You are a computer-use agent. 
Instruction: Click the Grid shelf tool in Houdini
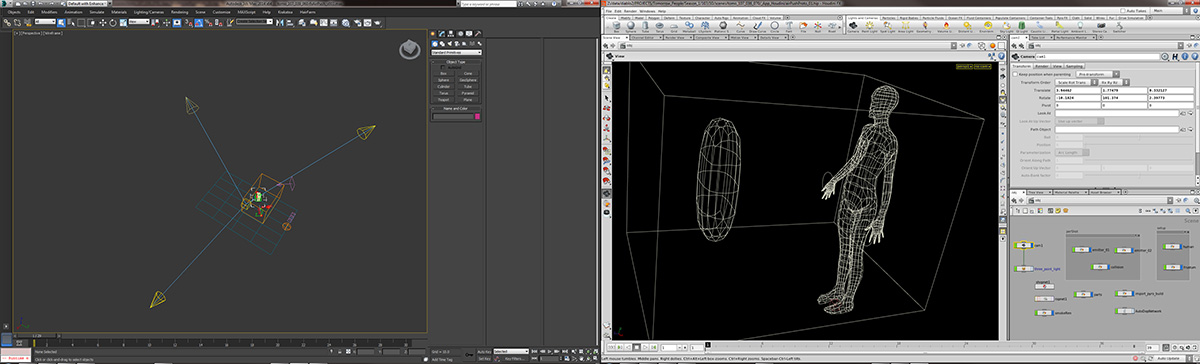pos(673,27)
